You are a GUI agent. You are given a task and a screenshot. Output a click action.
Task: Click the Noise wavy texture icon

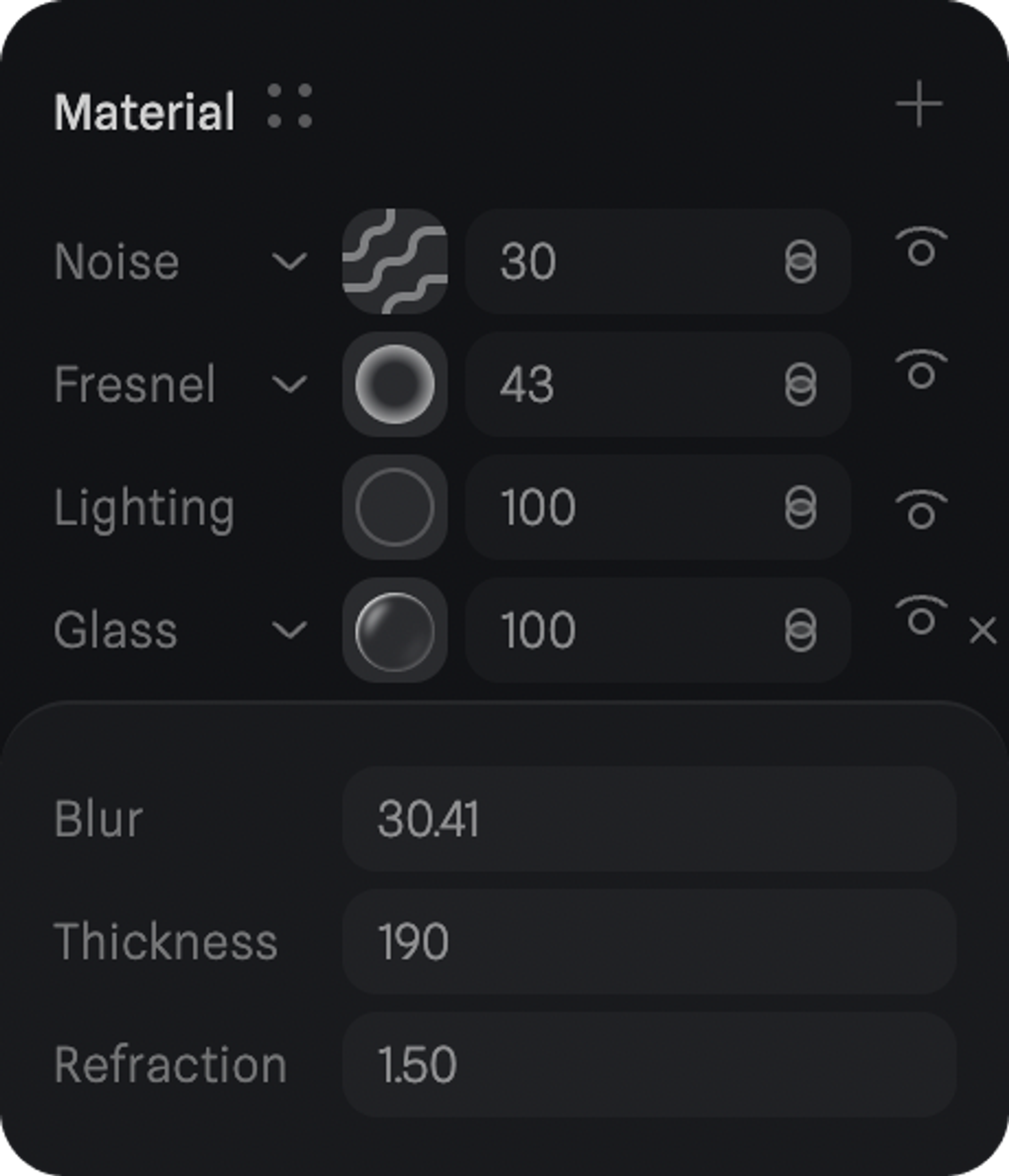pyautogui.click(x=395, y=261)
